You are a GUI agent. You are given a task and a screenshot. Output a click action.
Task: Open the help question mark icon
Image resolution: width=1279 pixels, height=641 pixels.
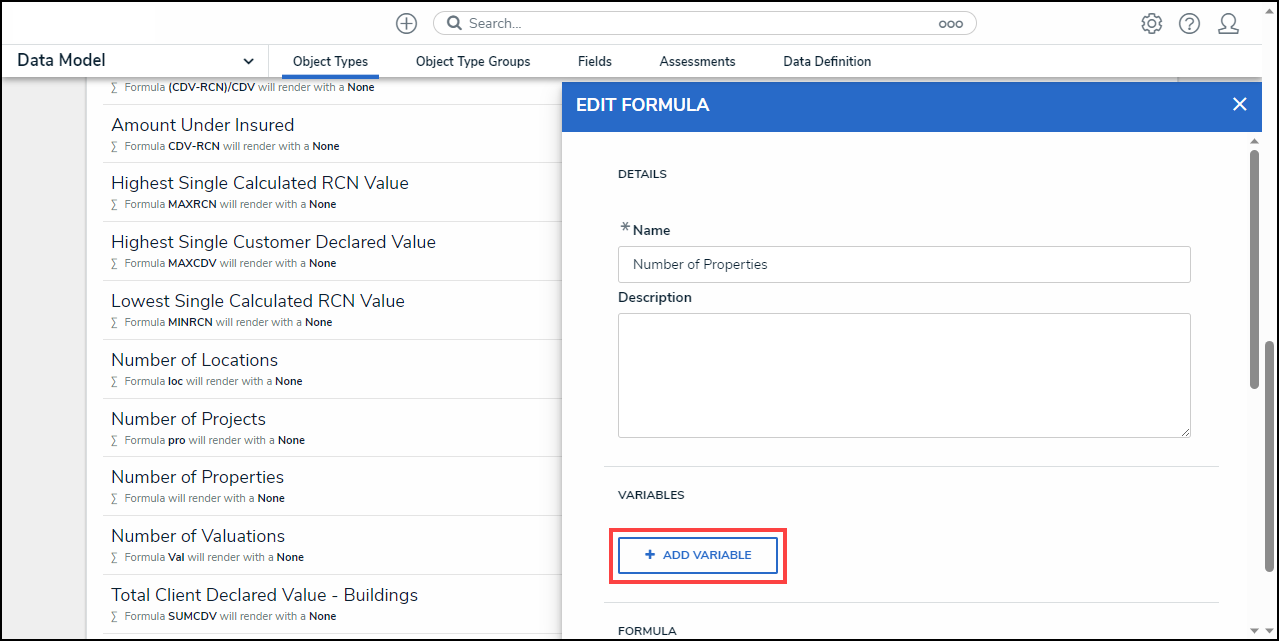tap(1189, 24)
